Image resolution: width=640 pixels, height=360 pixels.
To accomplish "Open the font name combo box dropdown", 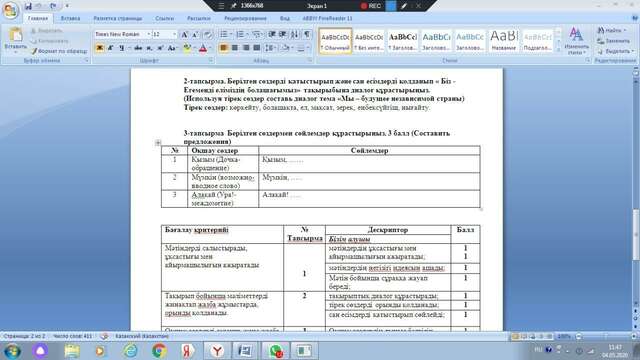I will point(149,34).
